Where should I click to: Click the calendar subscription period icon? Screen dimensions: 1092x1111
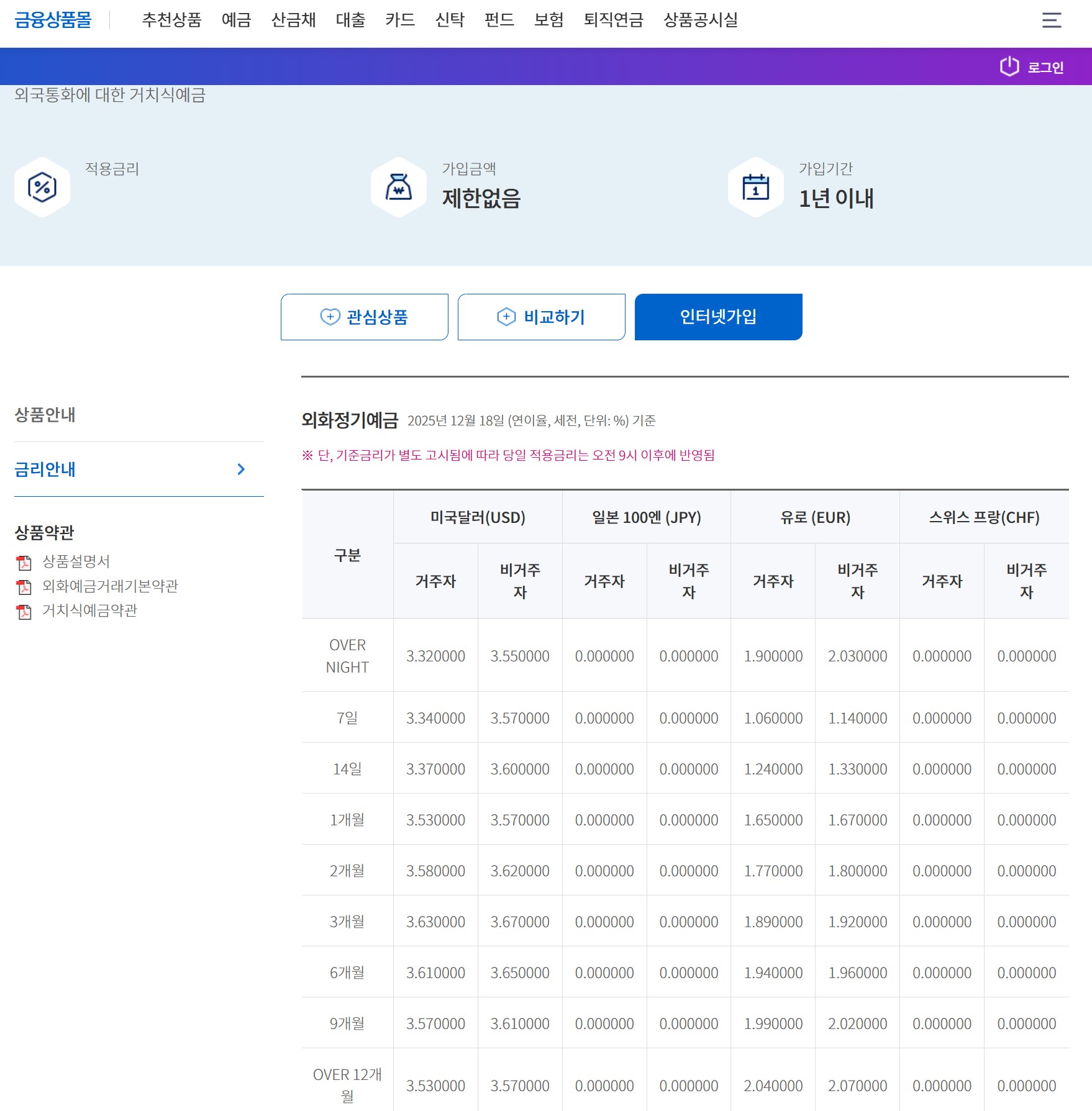(755, 188)
